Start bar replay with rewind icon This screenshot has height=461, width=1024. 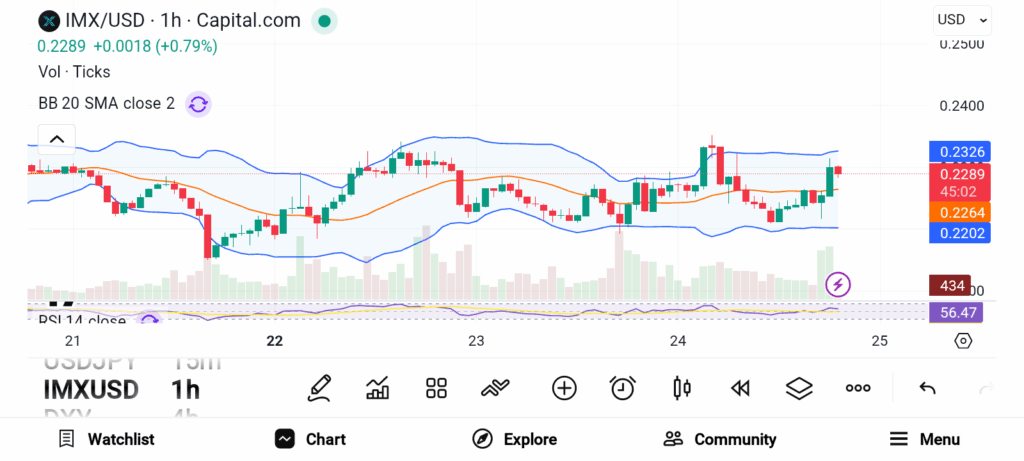coord(740,388)
